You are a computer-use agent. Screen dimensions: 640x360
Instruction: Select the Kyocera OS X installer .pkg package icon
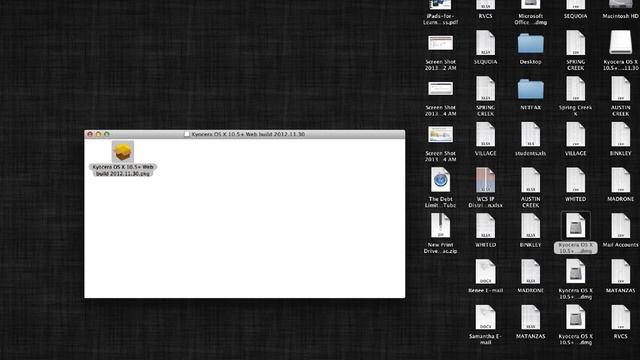pos(123,151)
